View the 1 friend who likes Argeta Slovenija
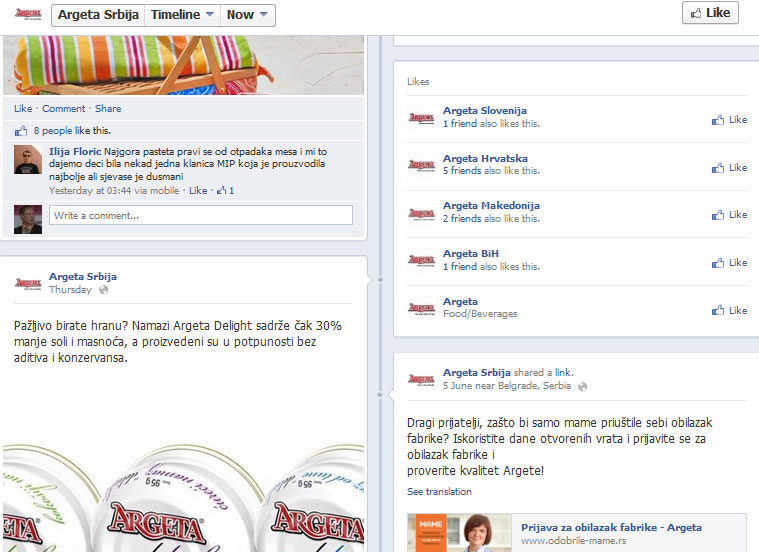The image size is (759, 552). [460, 123]
